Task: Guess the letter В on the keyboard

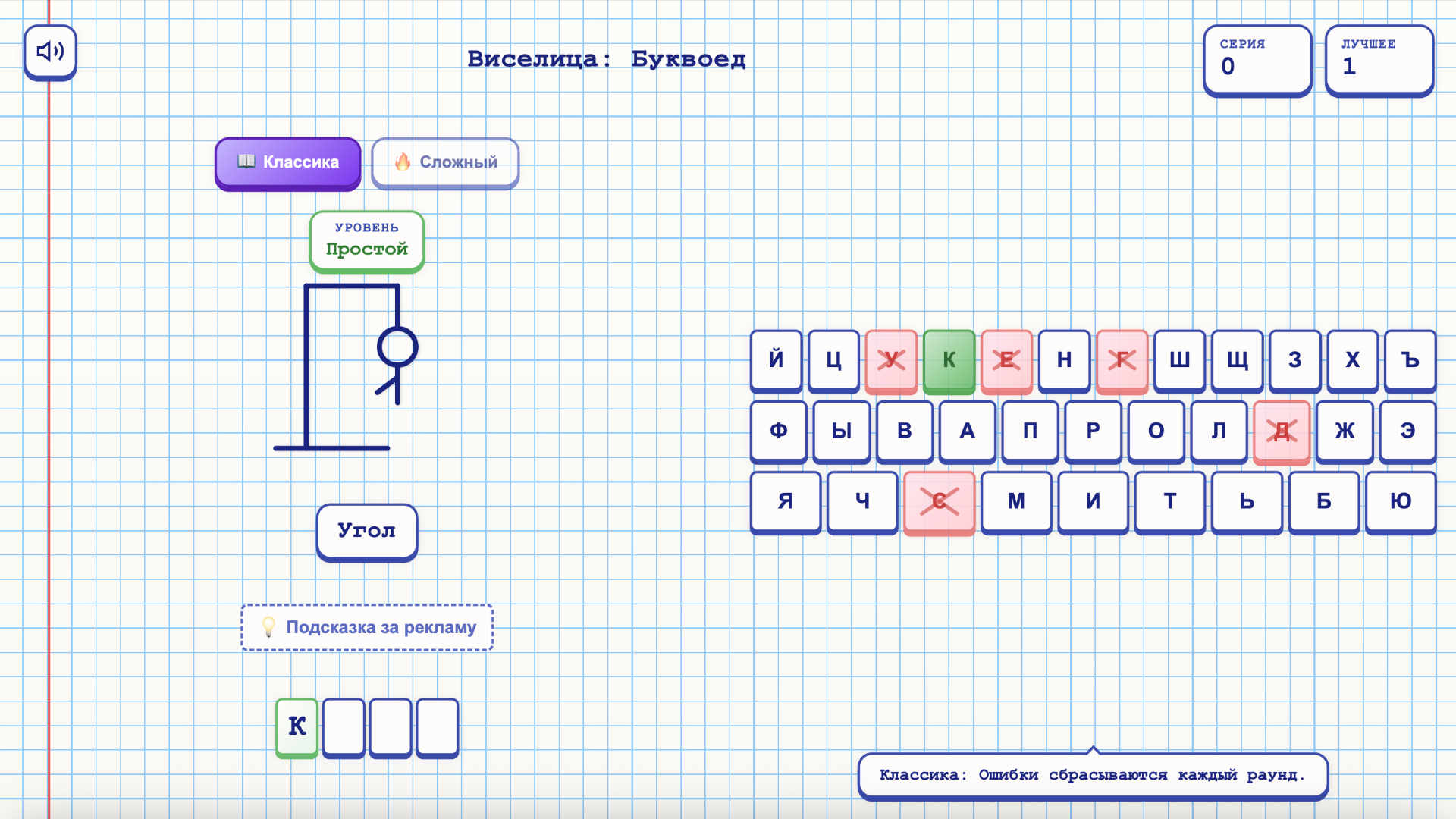Action: click(x=905, y=431)
